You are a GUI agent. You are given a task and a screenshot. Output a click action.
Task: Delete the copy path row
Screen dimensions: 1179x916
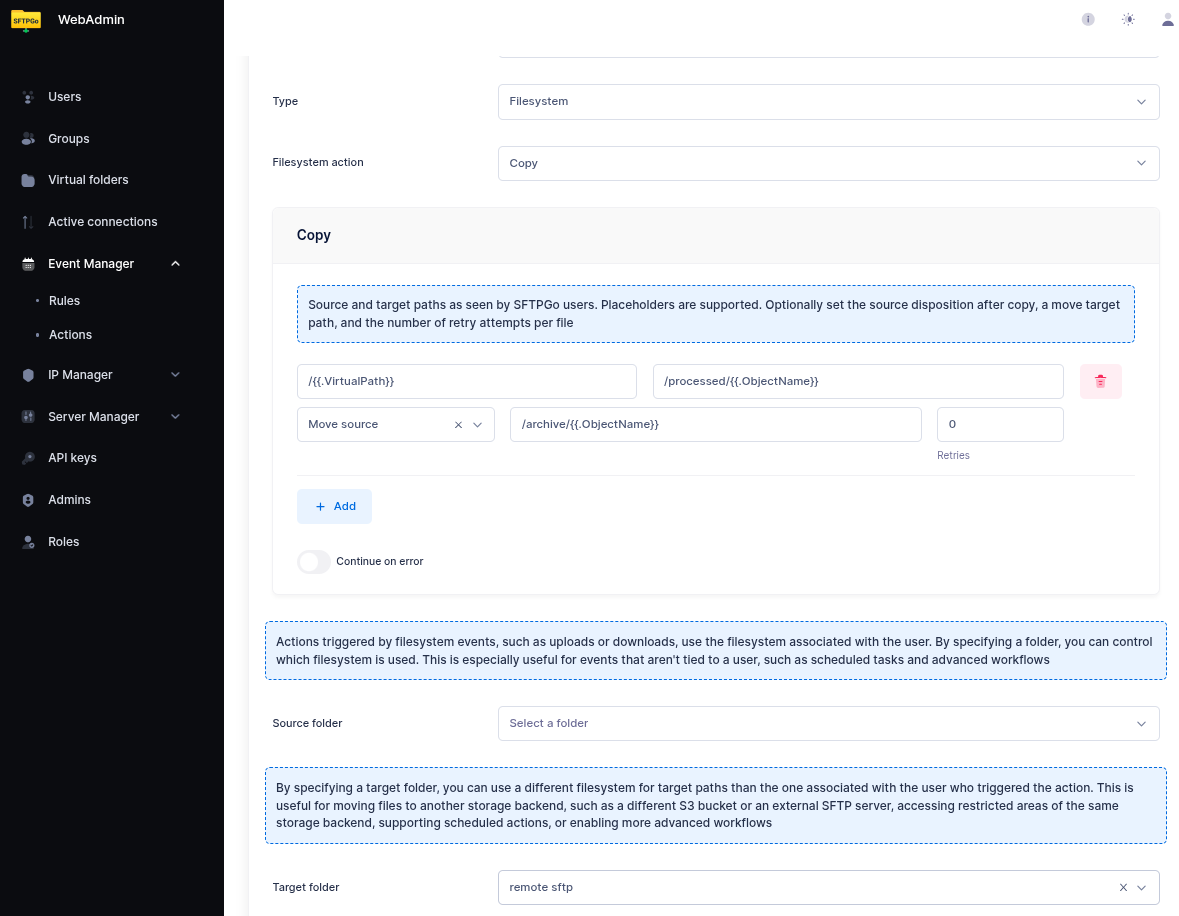[x=1100, y=381]
